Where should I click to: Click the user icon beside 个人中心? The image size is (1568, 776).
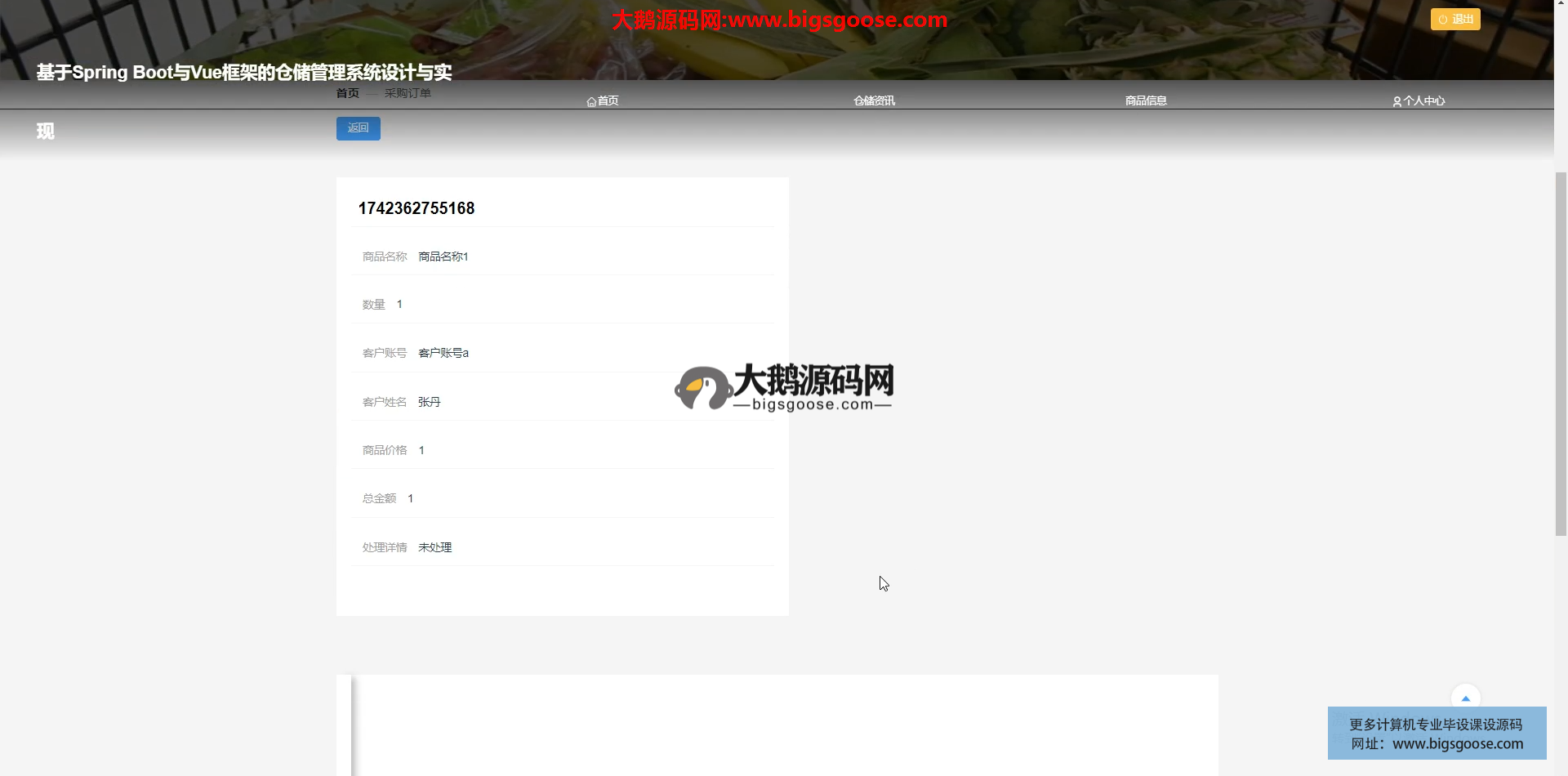click(x=1396, y=102)
